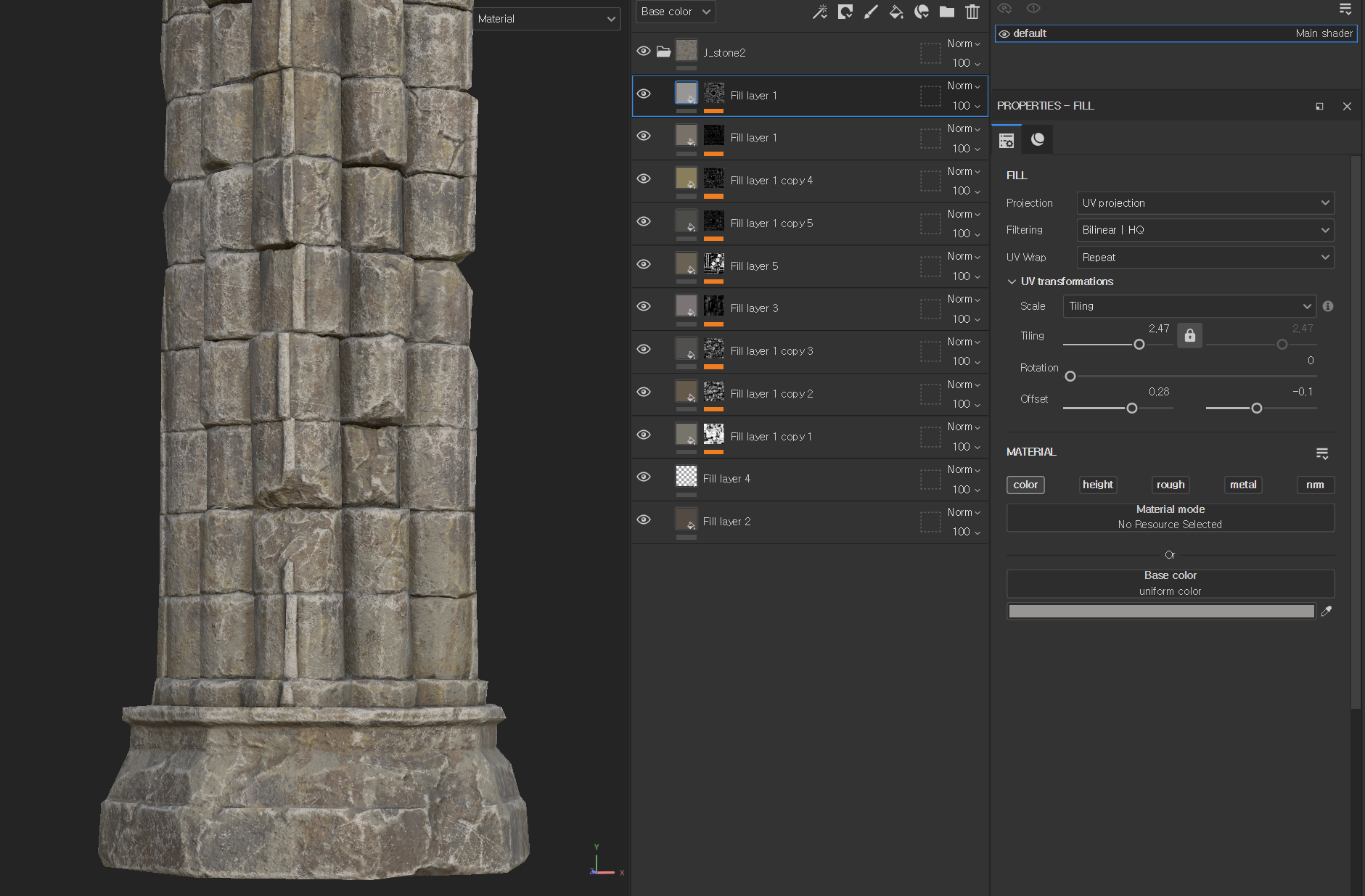Add a new paint layer with brush icon

click(871, 12)
